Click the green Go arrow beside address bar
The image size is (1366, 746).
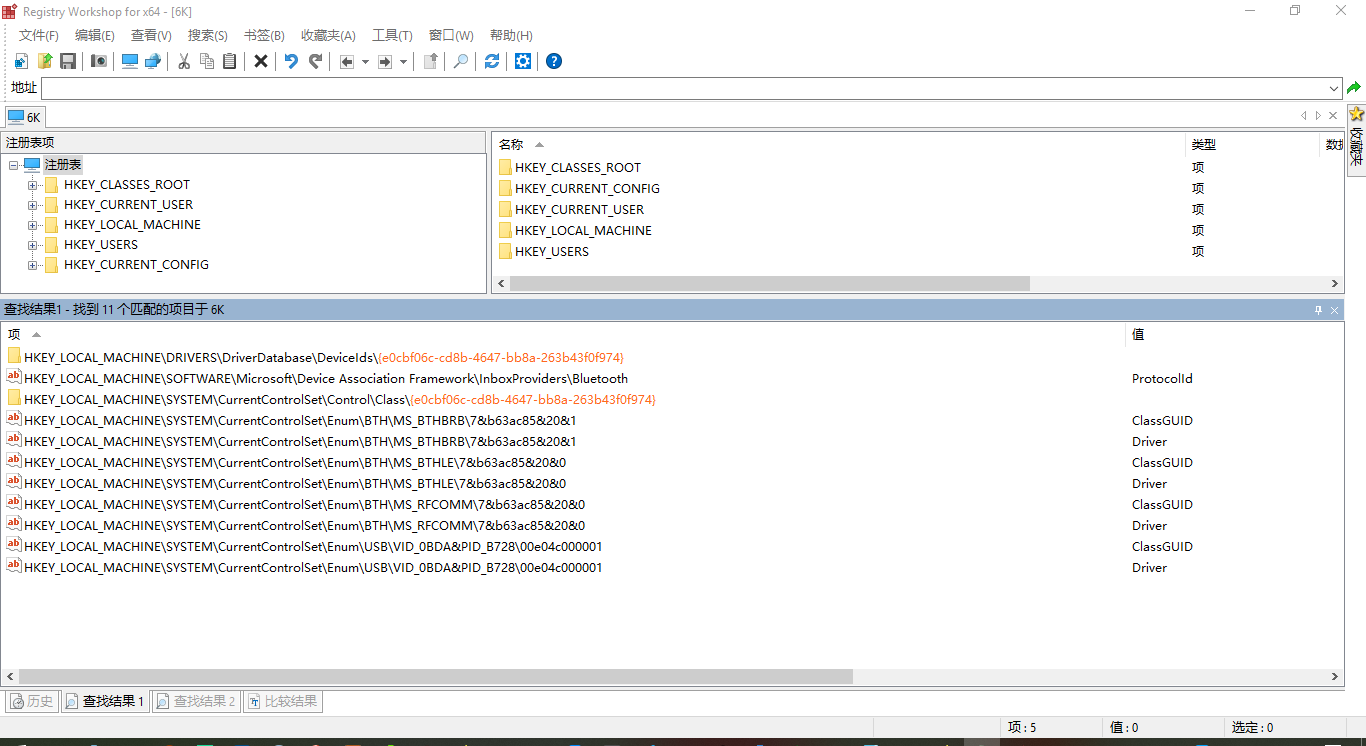tap(1354, 88)
